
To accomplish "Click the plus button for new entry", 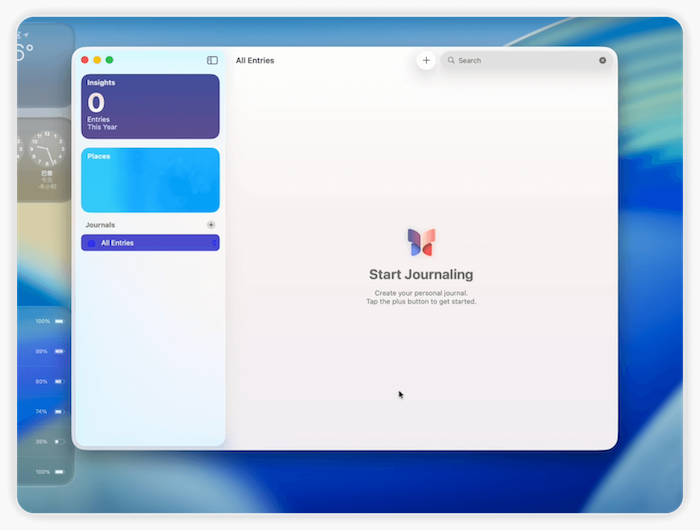I will click(426, 61).
